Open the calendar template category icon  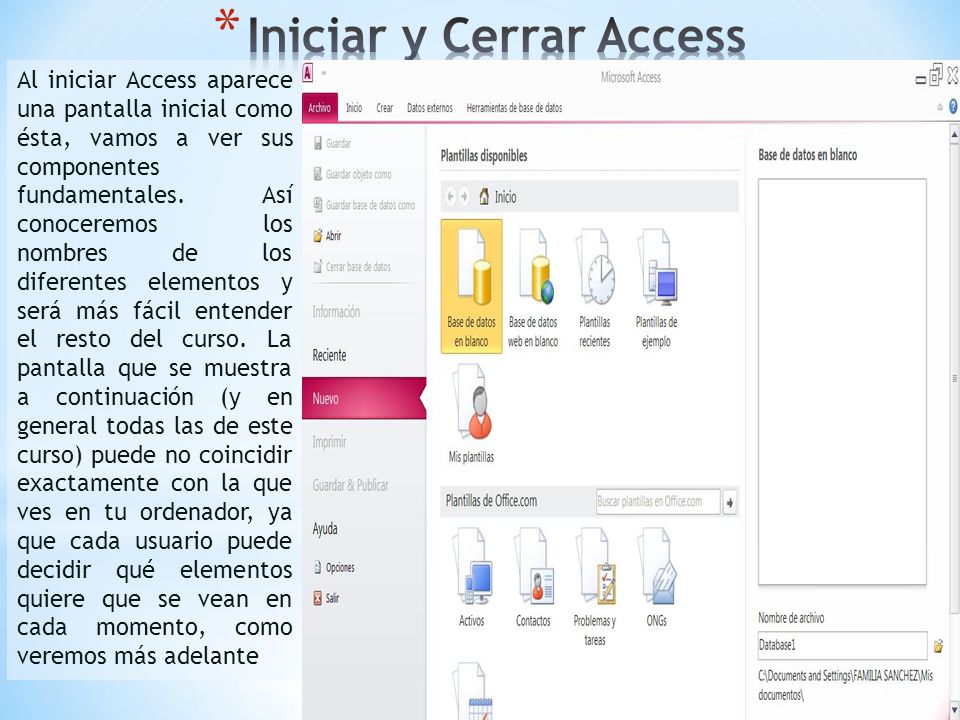point(471,691)
